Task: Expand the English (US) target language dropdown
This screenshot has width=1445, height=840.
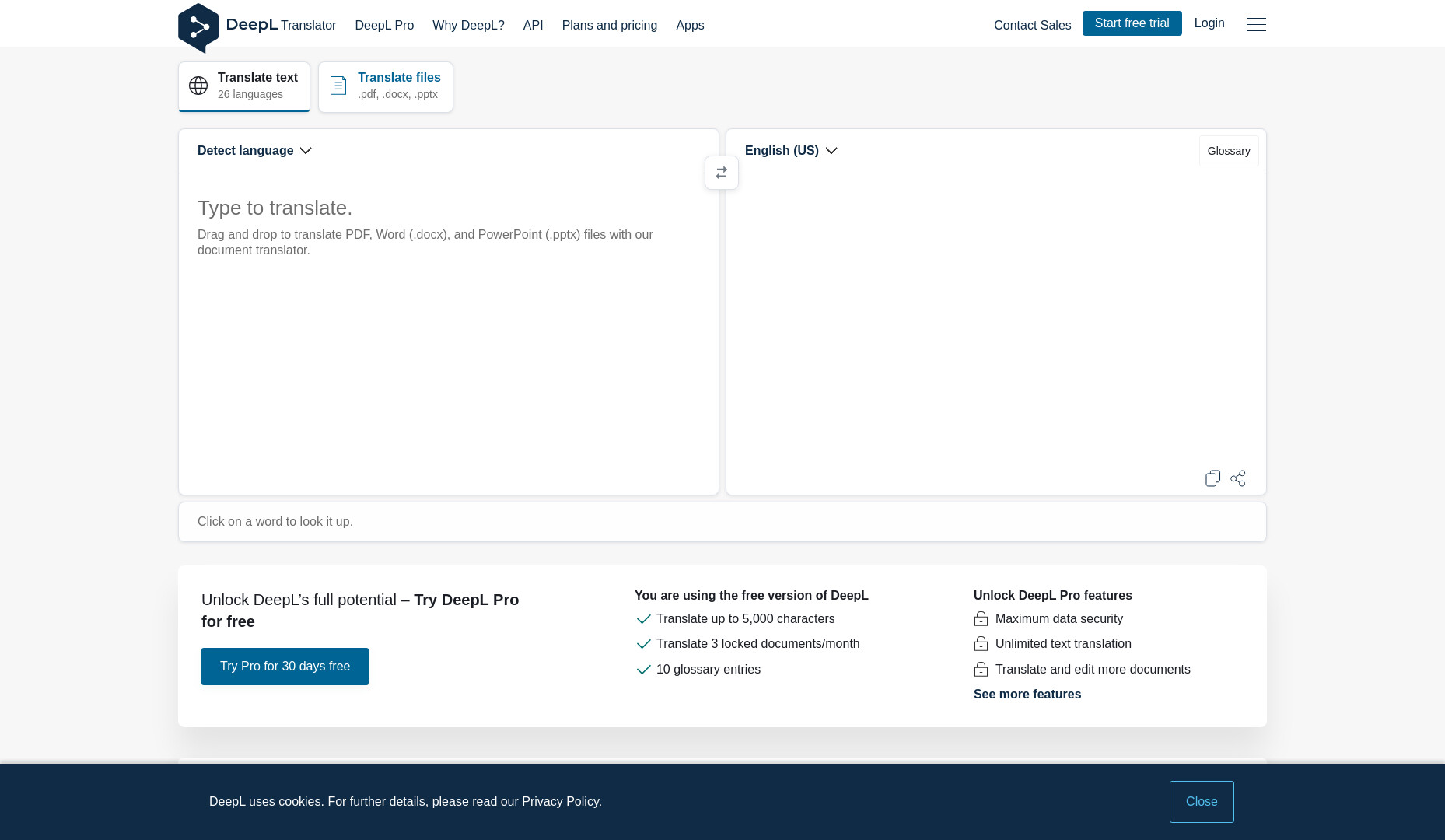Action: point(791,151)
